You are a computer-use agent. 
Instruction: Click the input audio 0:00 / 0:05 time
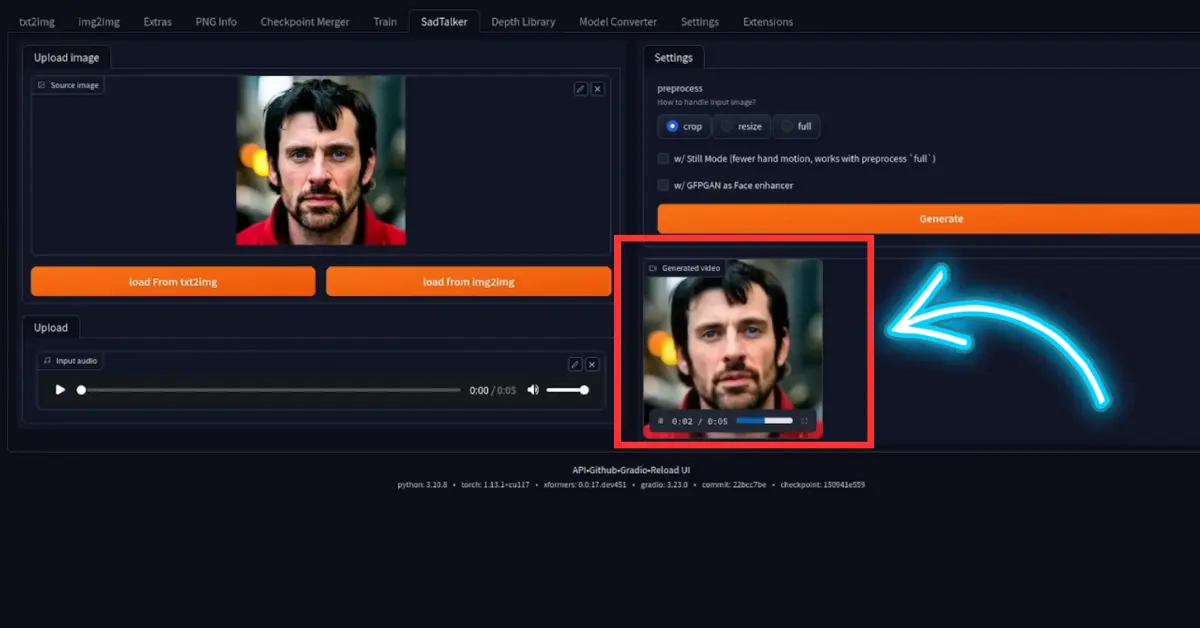pos(493,390)
